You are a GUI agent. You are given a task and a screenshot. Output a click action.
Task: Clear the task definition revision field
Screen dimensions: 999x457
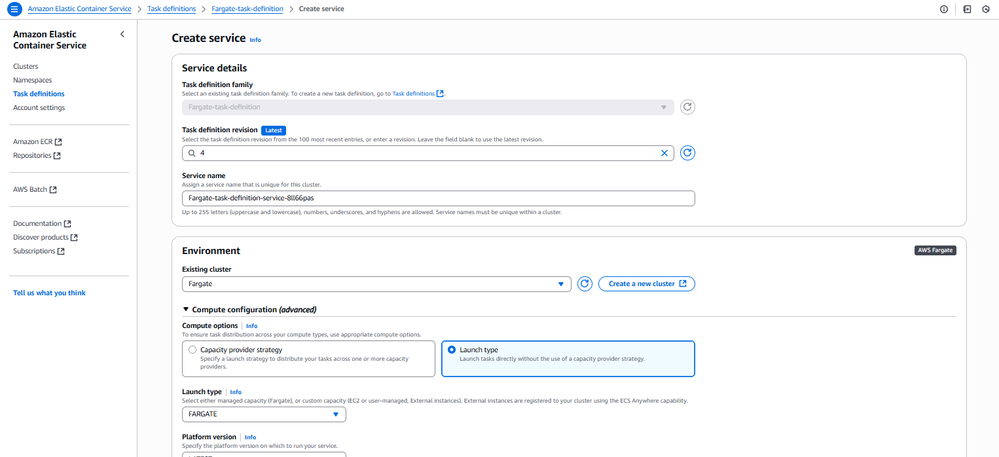[664, 153]
